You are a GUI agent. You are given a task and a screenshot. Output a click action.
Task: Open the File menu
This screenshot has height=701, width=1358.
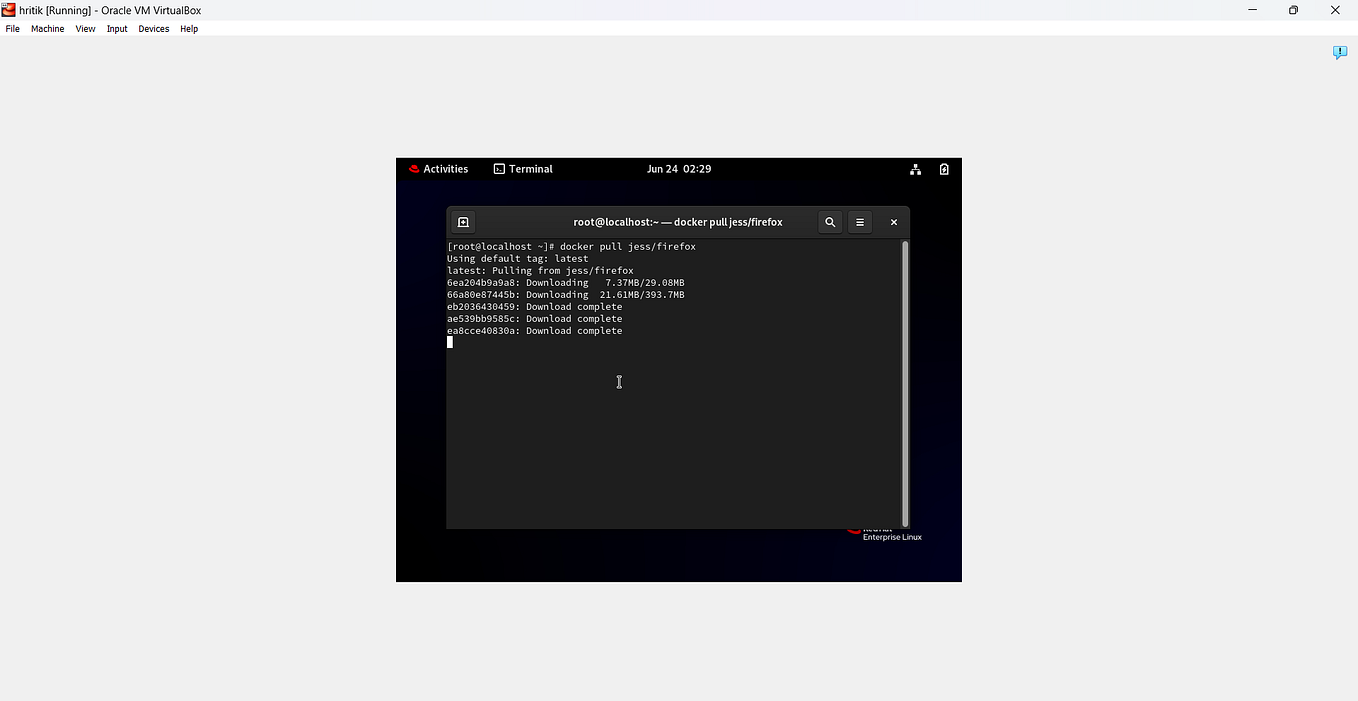pyautogui.click(x=12, y=28)
